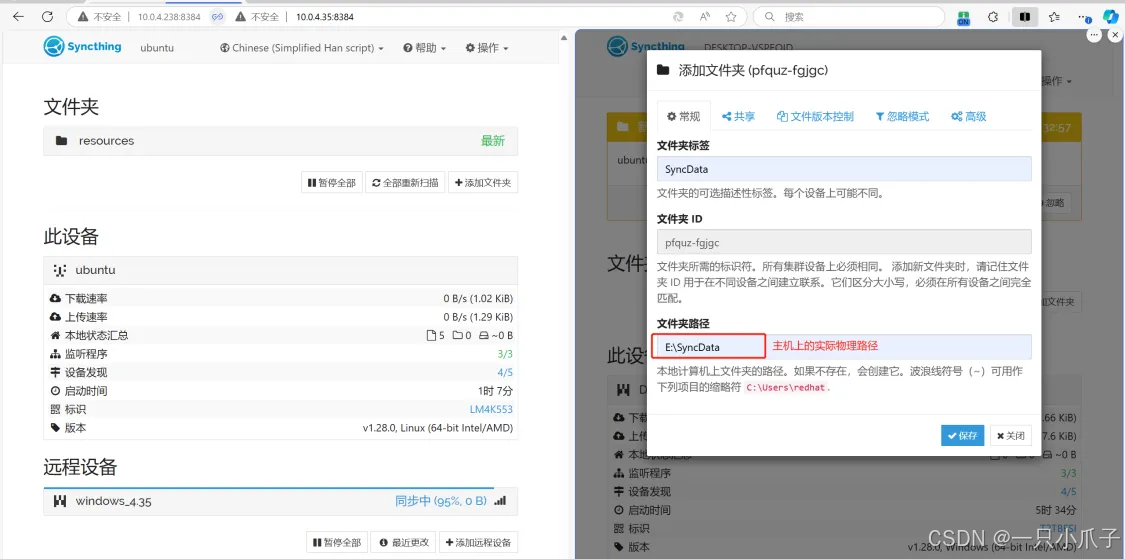Go back with the browser back arrow
Viewport: 1125px width, 559px height.
click(x=19, y=17)
